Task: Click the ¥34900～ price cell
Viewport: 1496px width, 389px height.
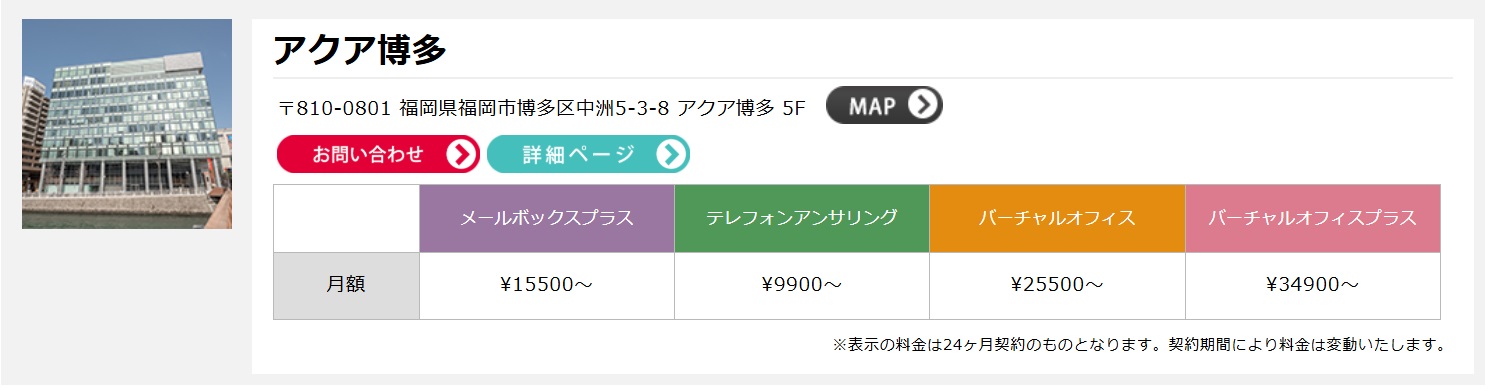Action: coord(1313,286)
